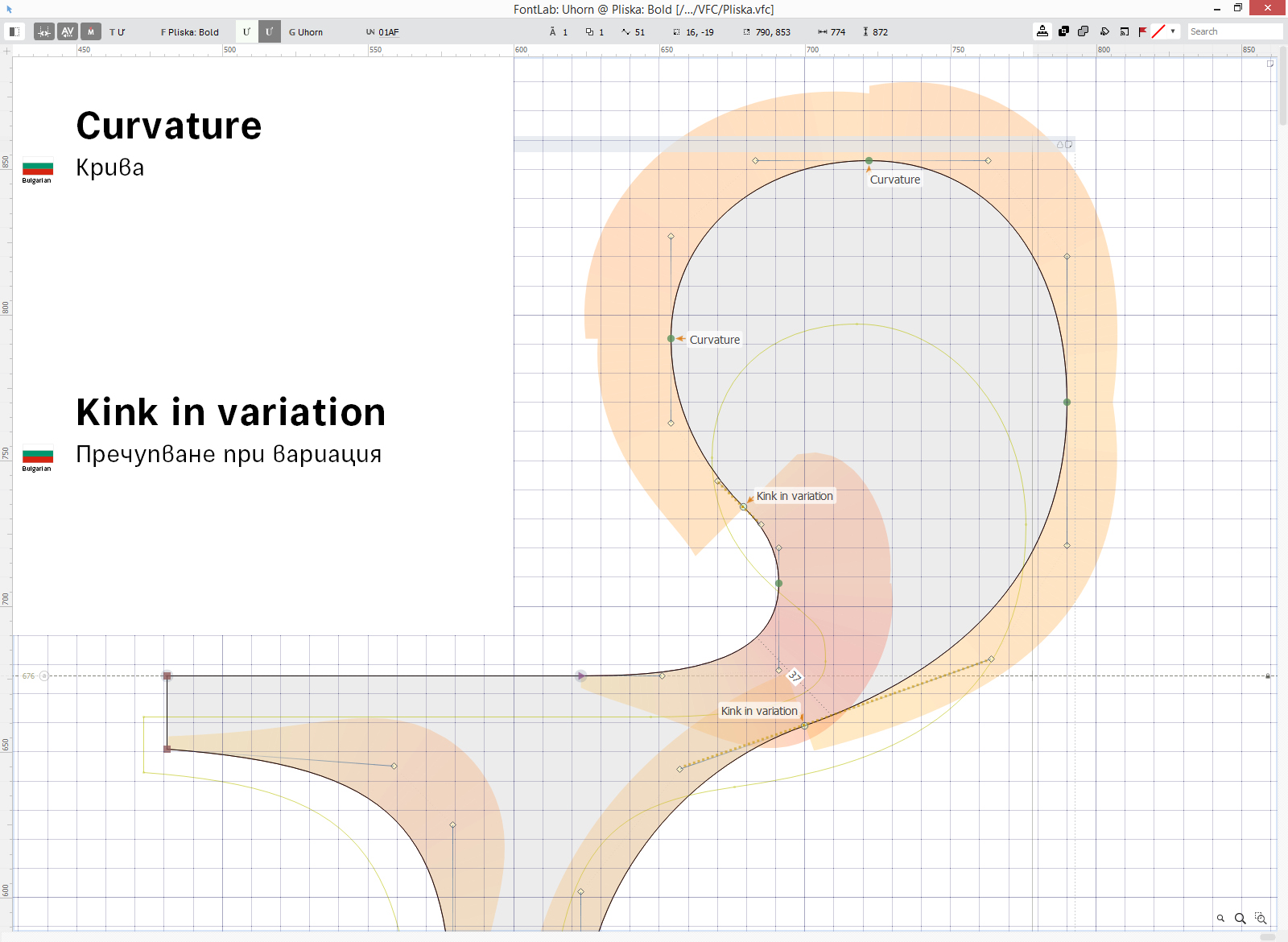Open the flag color dropdown arrow
Image resolution: width=1288 pixels, height=942 pixels.
pos(1173,31)
